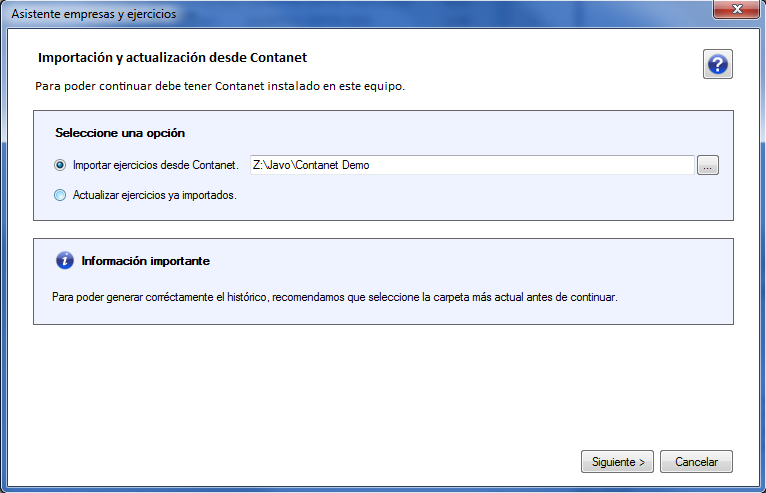Close the Asistente empresas y ejercicios window
The image size is (766, 493).
pyautogui.click(x=736, y=9)
